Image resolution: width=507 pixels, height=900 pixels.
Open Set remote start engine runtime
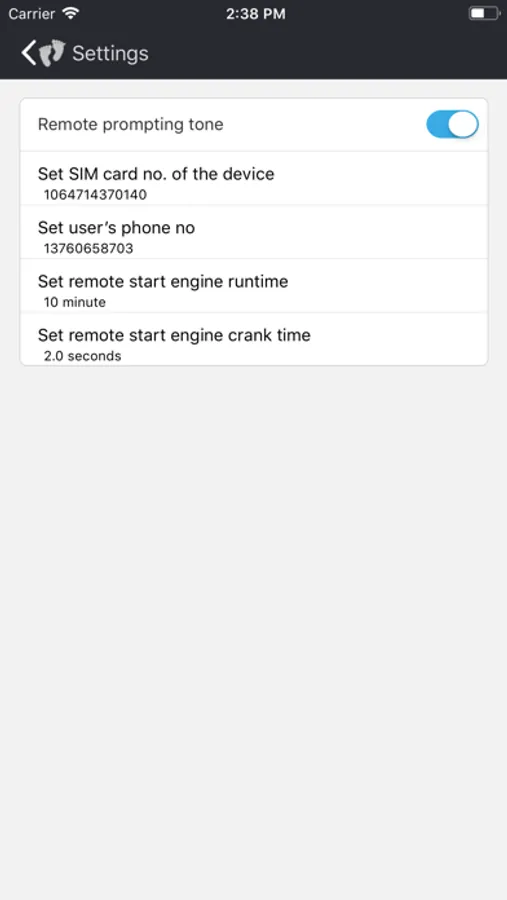(x=254, y=286)
